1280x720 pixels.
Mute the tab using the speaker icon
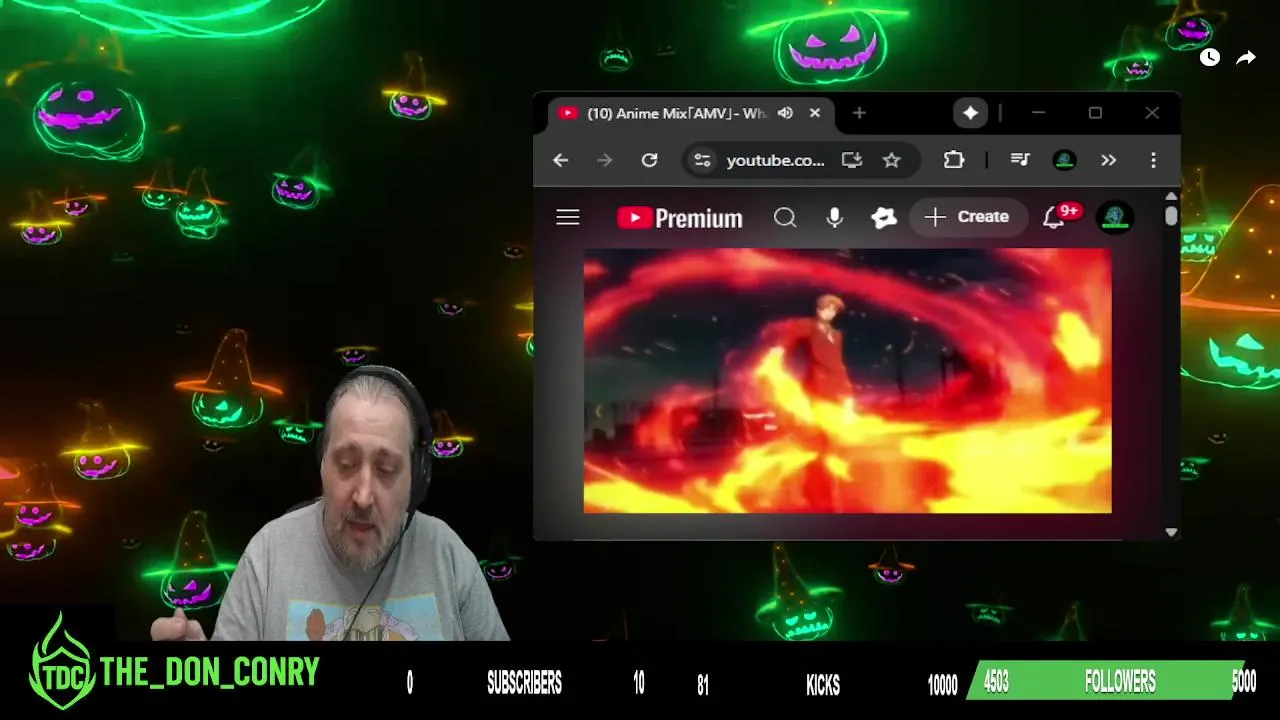(785, 113)
